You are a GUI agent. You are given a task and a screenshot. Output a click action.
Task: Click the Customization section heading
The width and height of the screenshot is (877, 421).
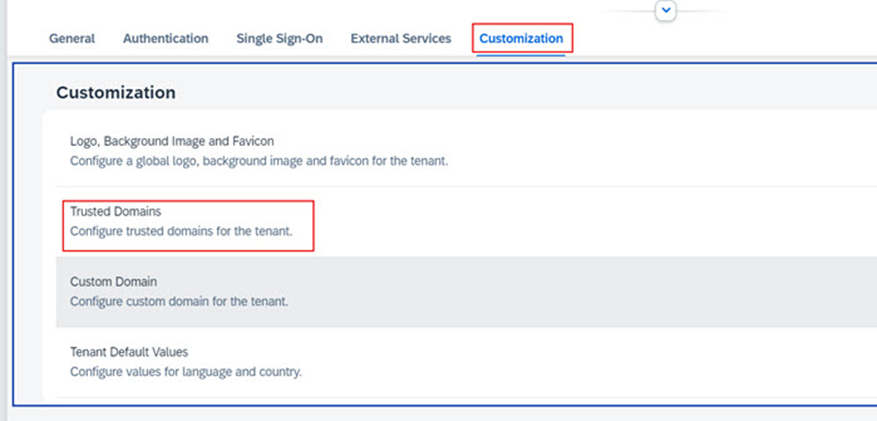(116, 93)
